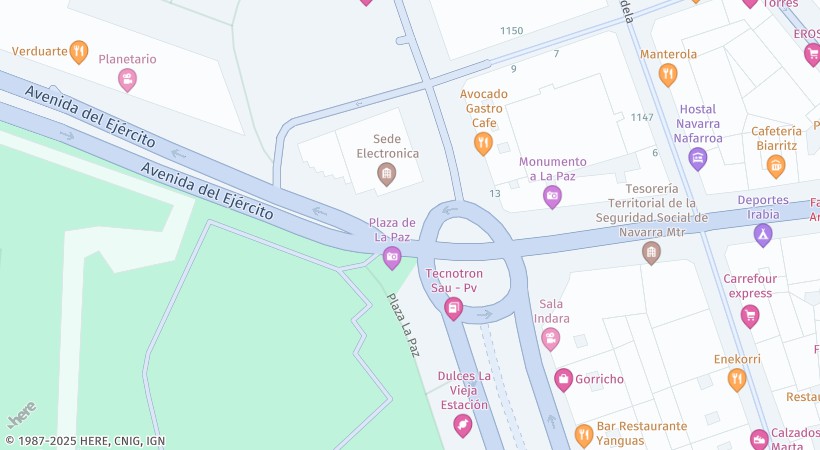Select the Monumento a La Paz camera pin
The width and height of the screenshot is (820, 450).
coord(552,197)
